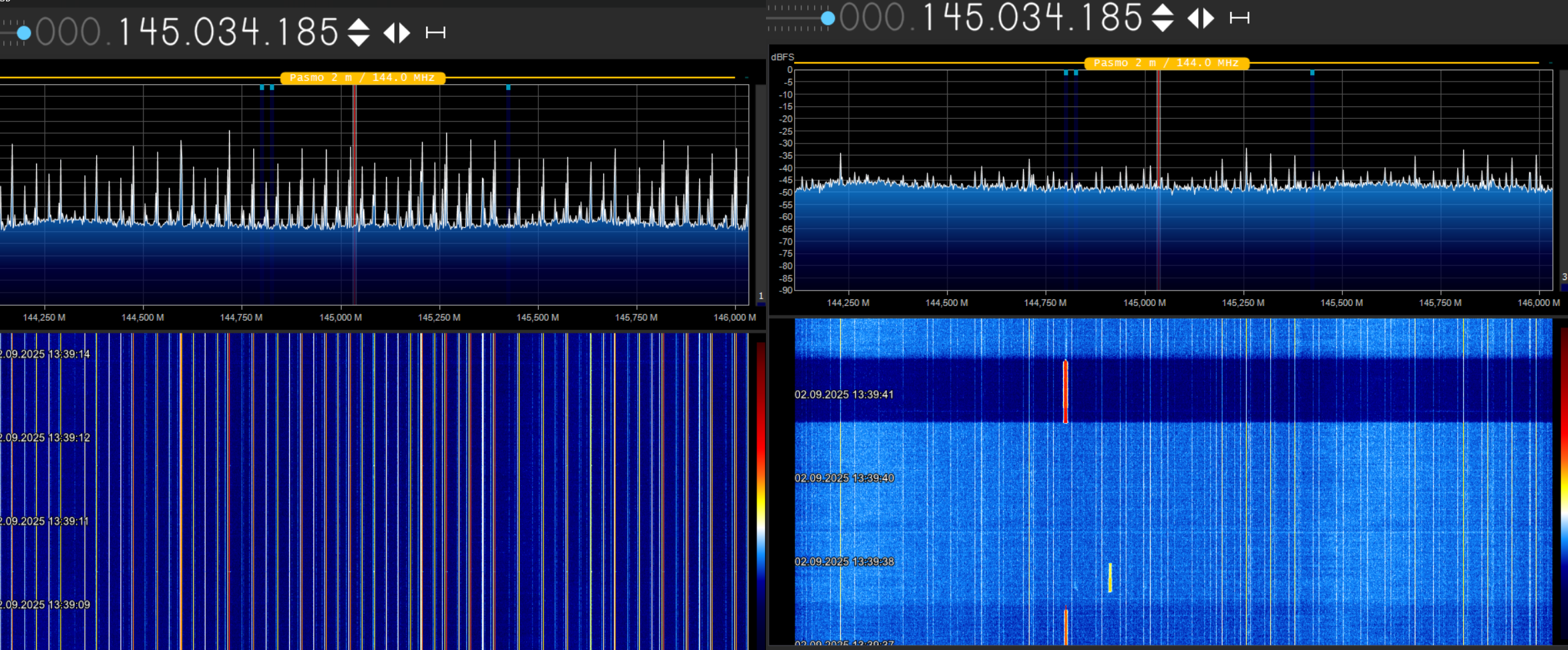Select the Pasmo 2 m band label, right window
This screenshot has height=650, width=1568.
(1166, 63)
